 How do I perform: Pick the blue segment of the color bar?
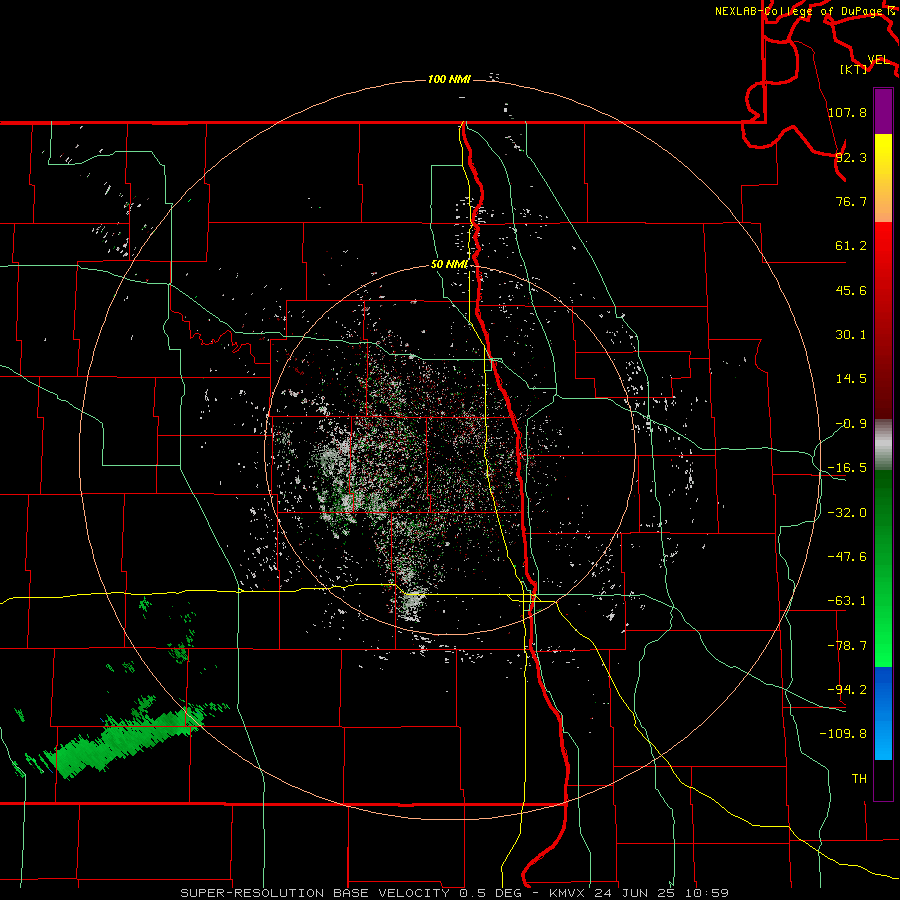883,713
